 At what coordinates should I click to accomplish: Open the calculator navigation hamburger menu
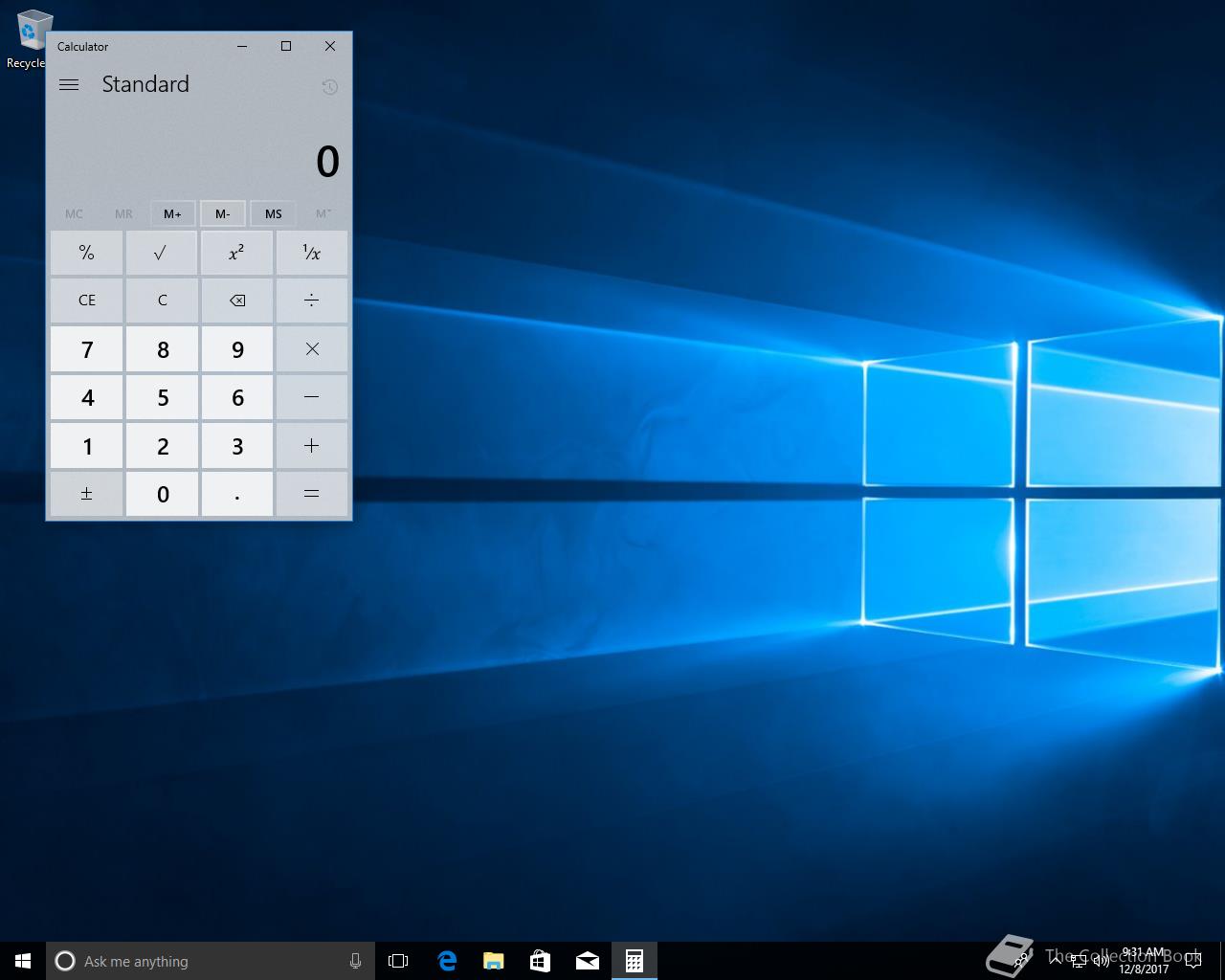click(68, 84)
